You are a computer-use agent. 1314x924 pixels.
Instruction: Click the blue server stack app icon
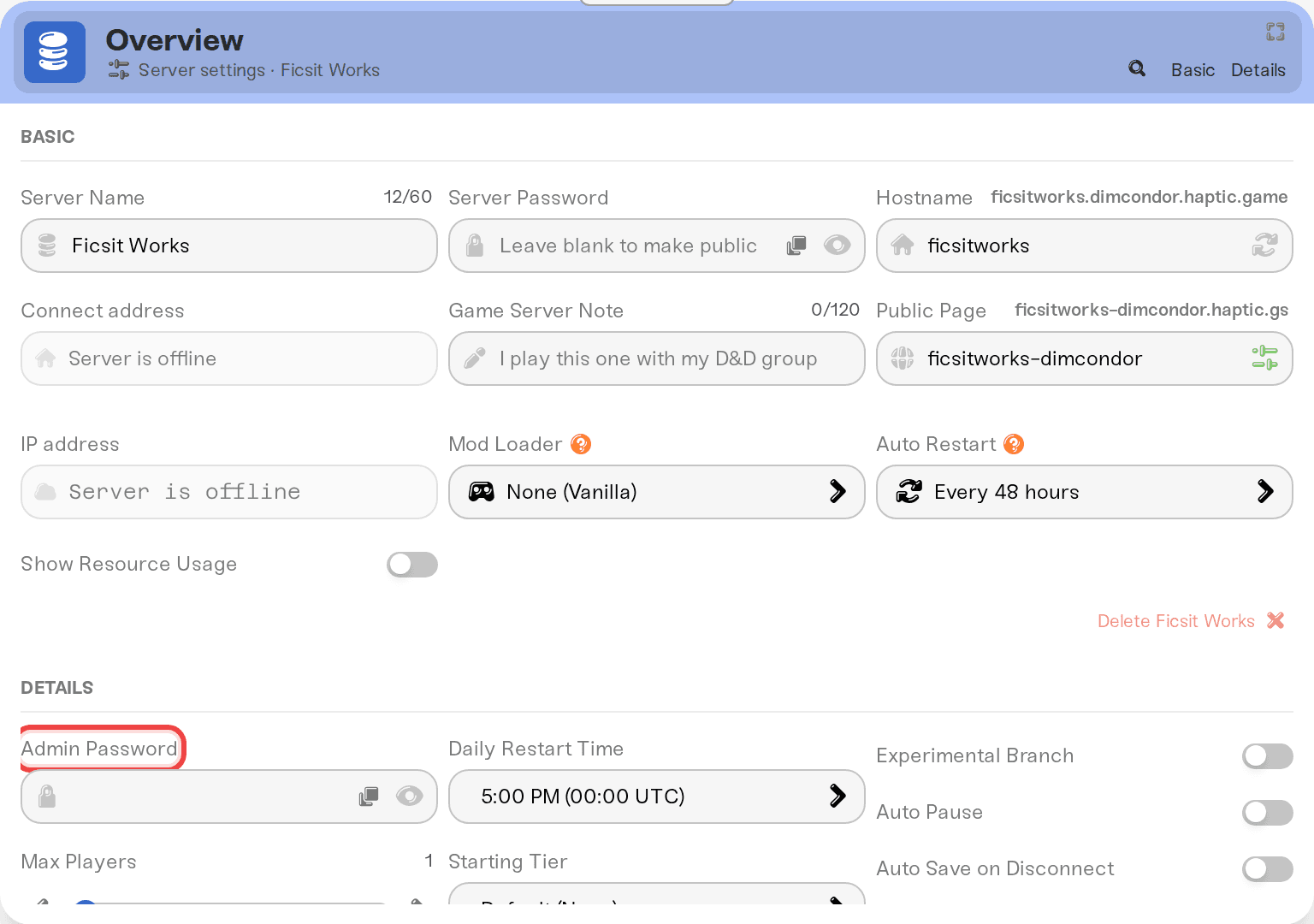55,52
